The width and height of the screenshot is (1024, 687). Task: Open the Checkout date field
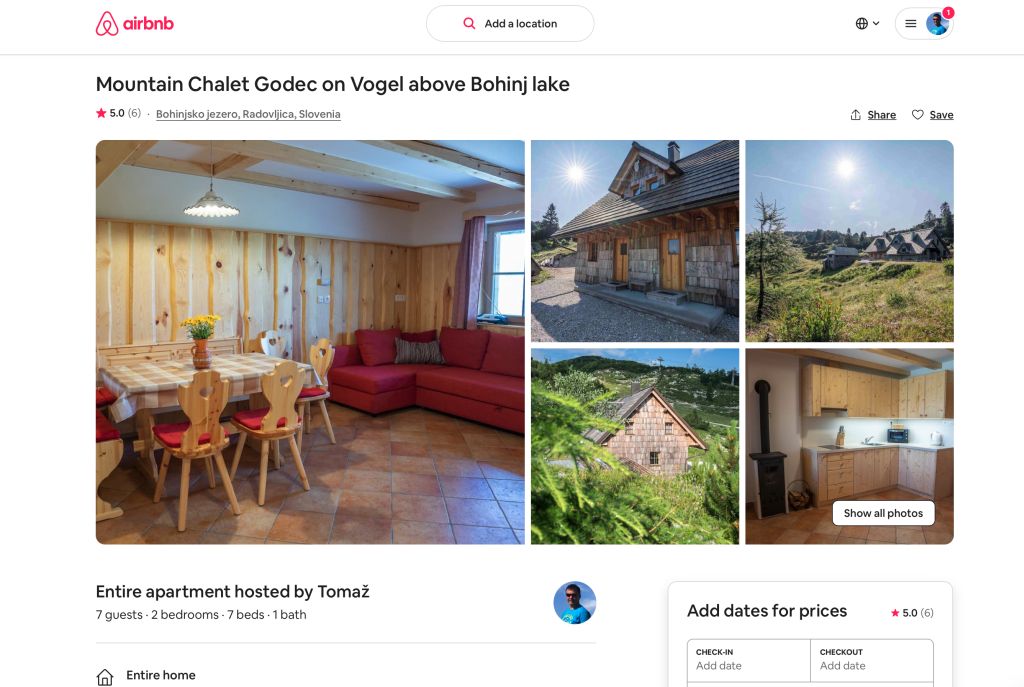click(871, 659)
